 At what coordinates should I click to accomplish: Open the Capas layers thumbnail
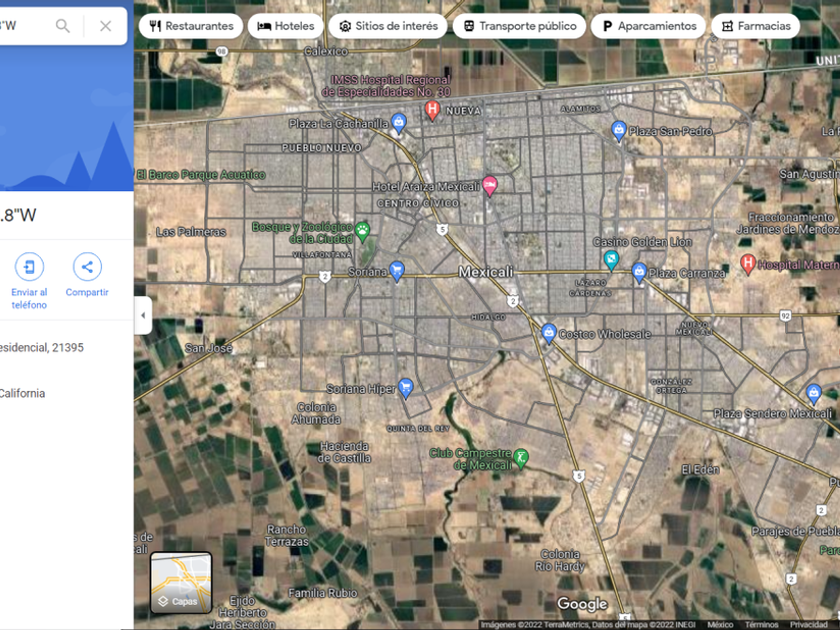[181, 582]
